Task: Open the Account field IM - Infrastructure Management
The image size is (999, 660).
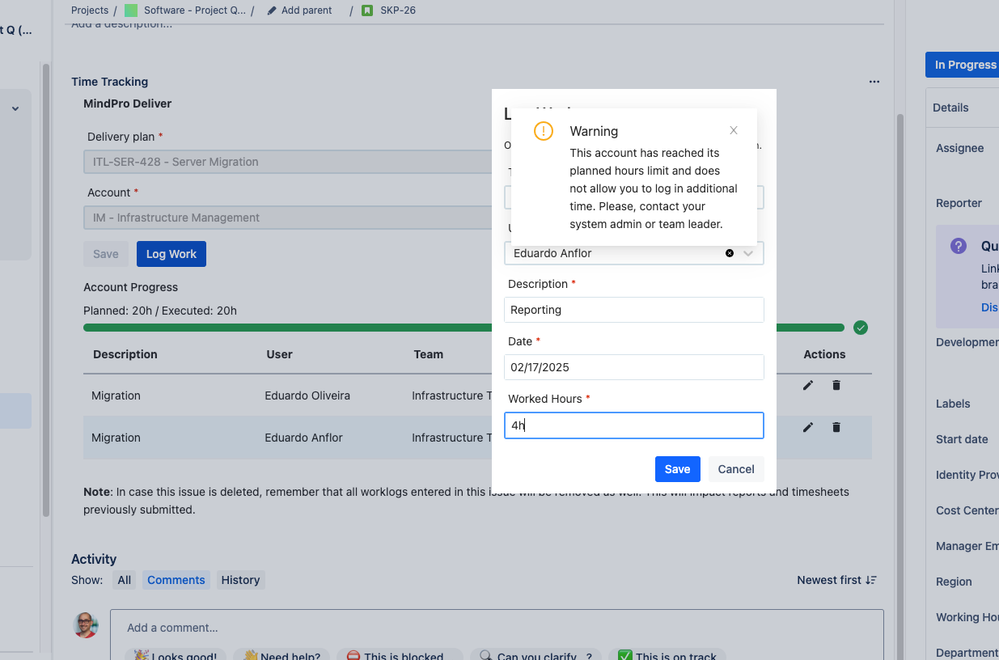Action: [x=287, y=218]
